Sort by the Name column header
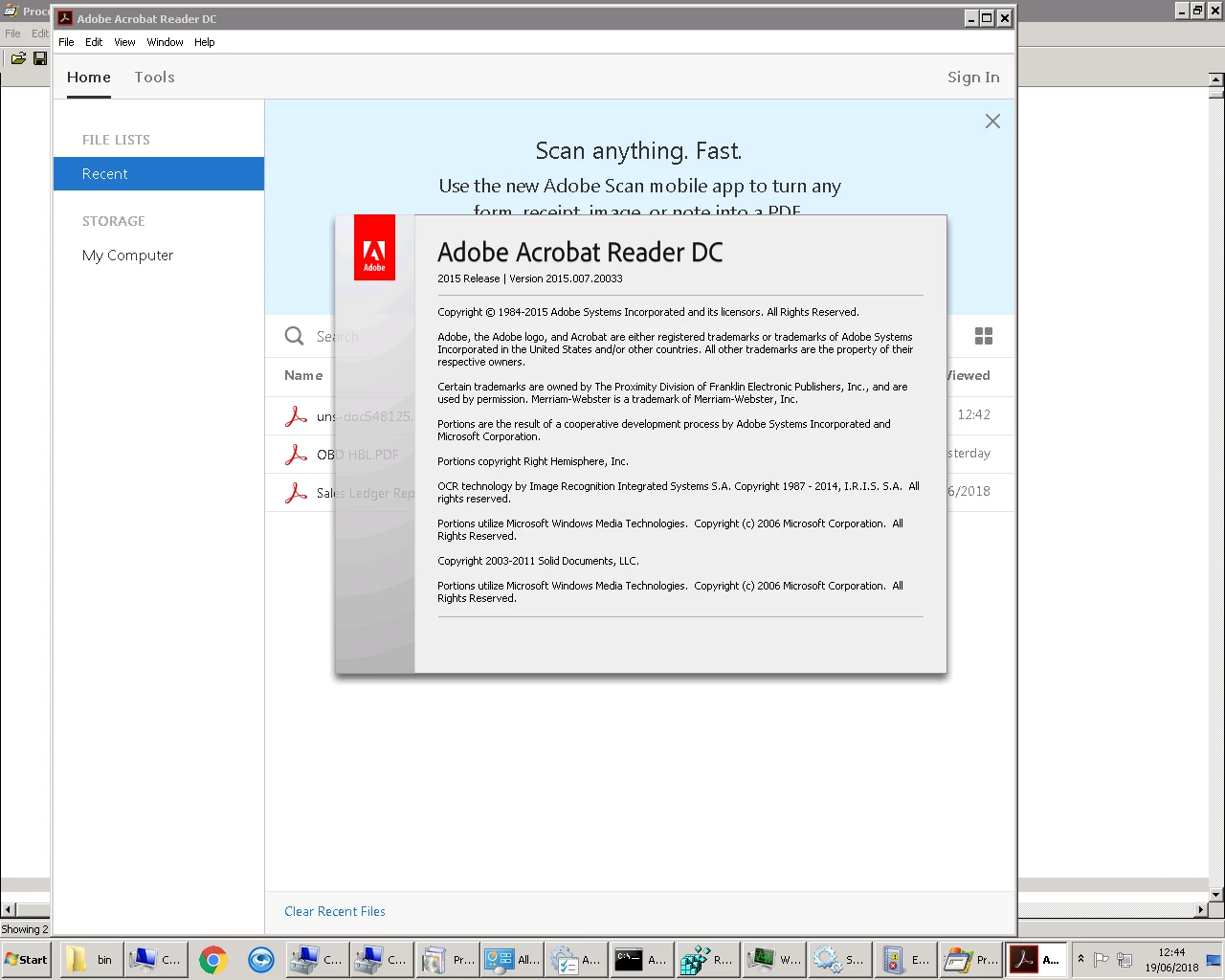 pyautogui.click(x=303, y=375)
